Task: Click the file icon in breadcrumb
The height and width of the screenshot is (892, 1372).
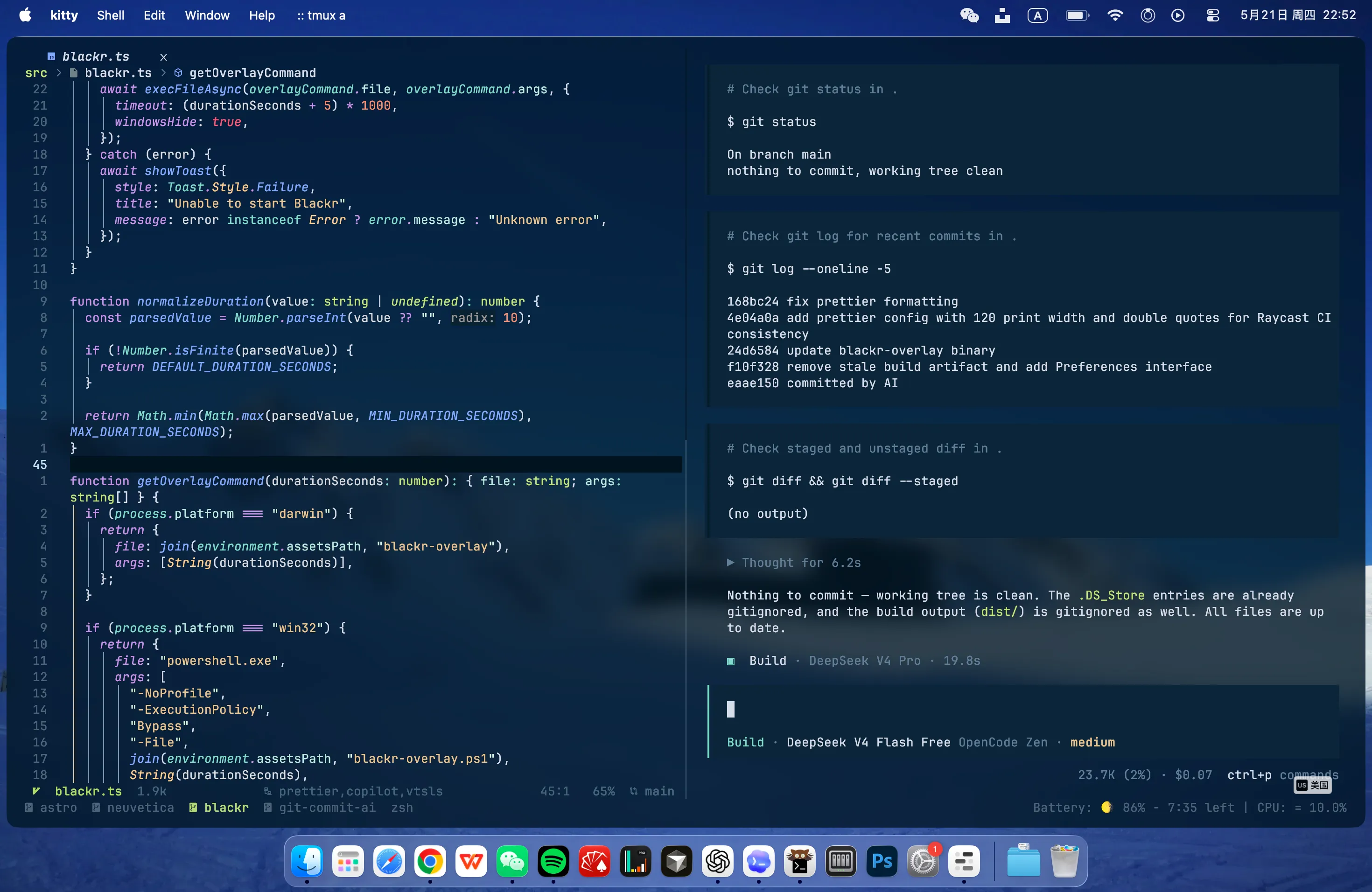Action: [x=74, y=73]
